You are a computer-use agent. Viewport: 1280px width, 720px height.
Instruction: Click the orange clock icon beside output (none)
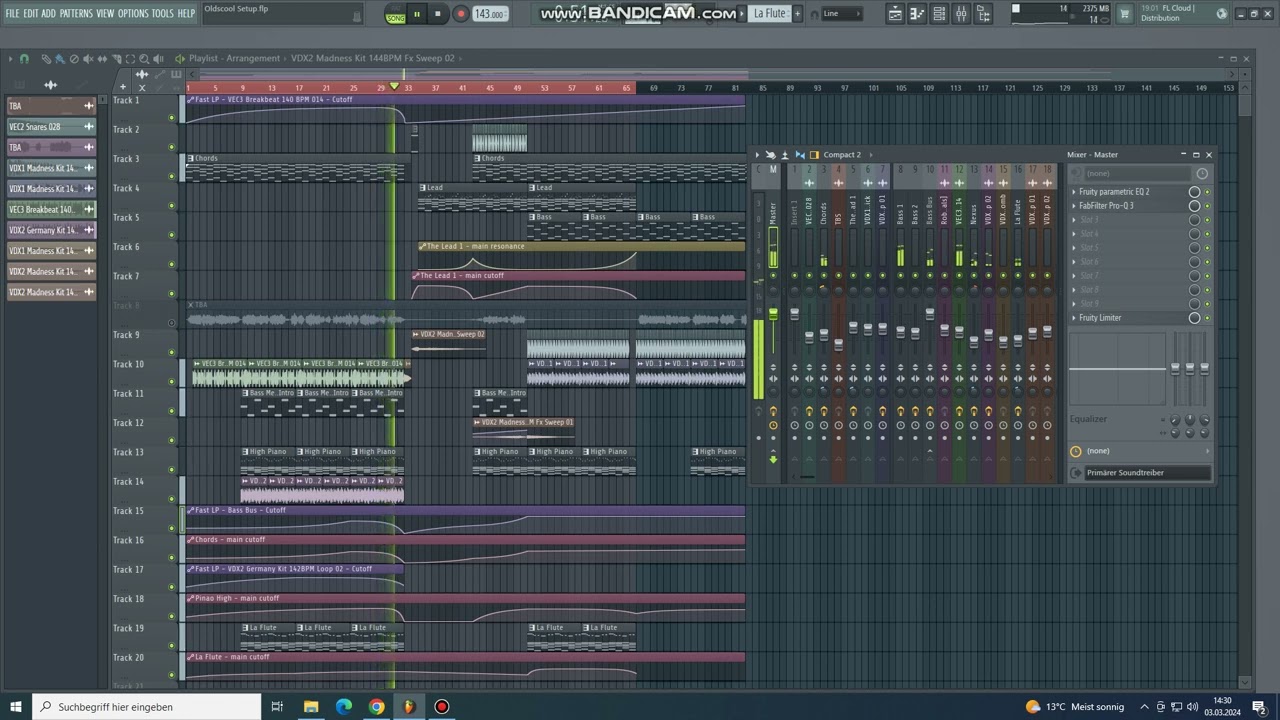[1075, 451]
